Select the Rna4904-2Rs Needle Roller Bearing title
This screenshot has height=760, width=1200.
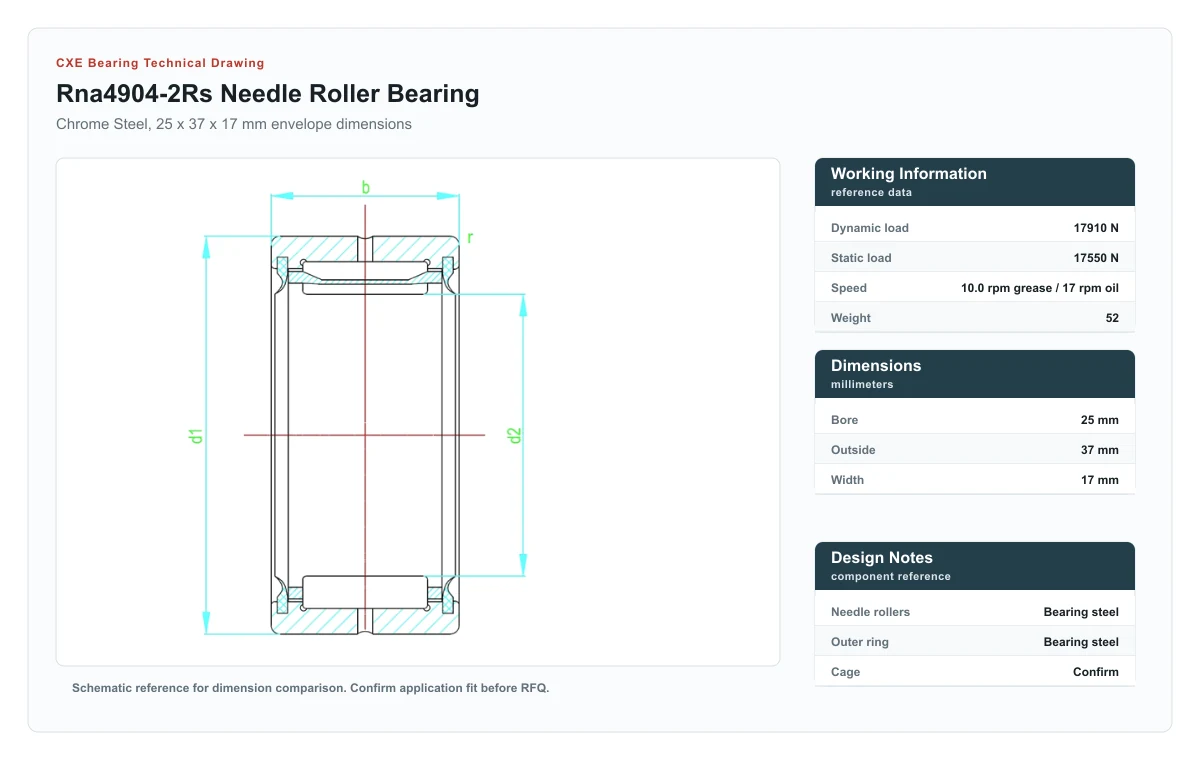[x=268, y=94]
